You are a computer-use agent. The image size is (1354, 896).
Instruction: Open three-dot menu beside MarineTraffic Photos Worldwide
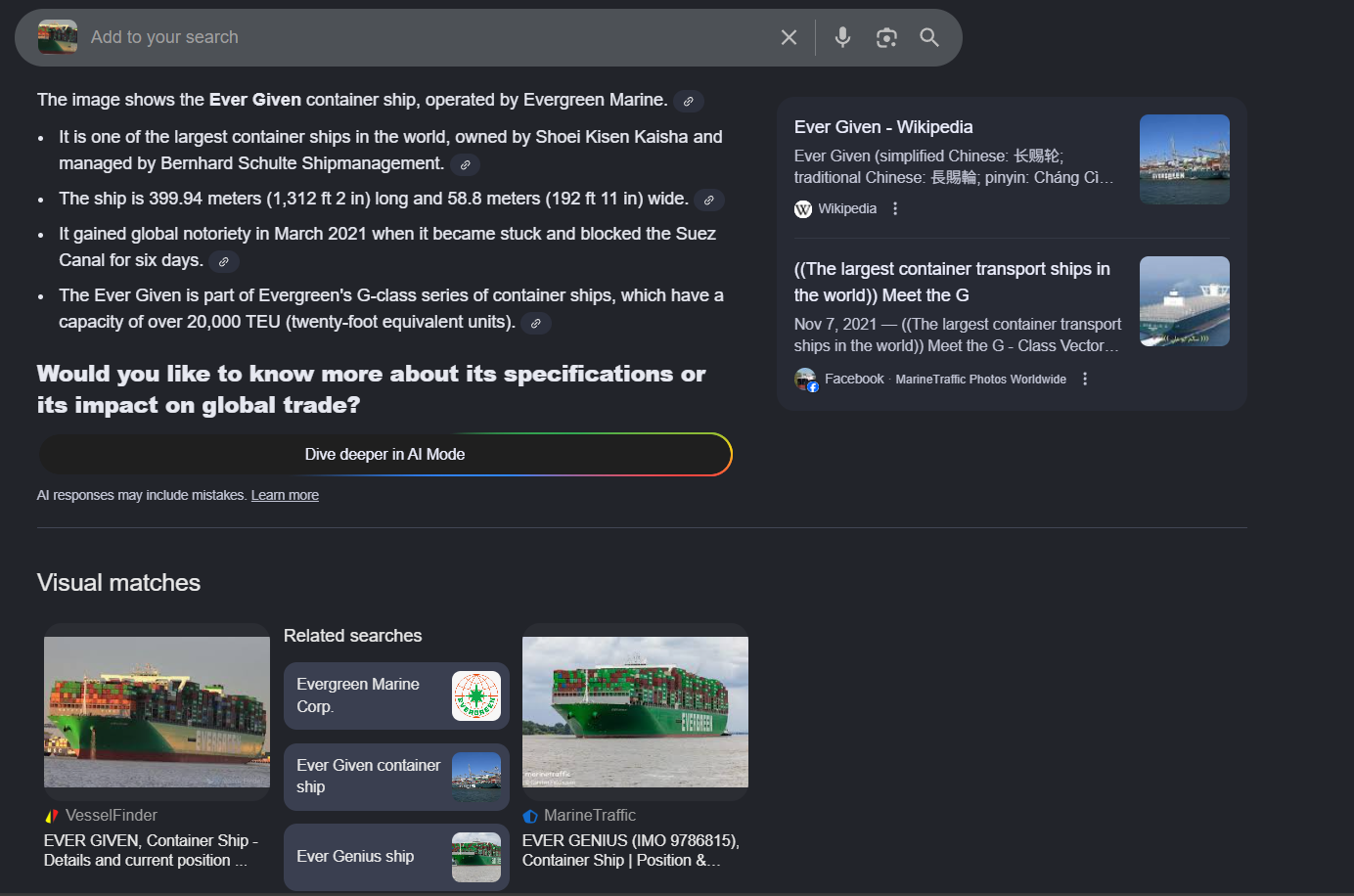tap(1085, 380)
